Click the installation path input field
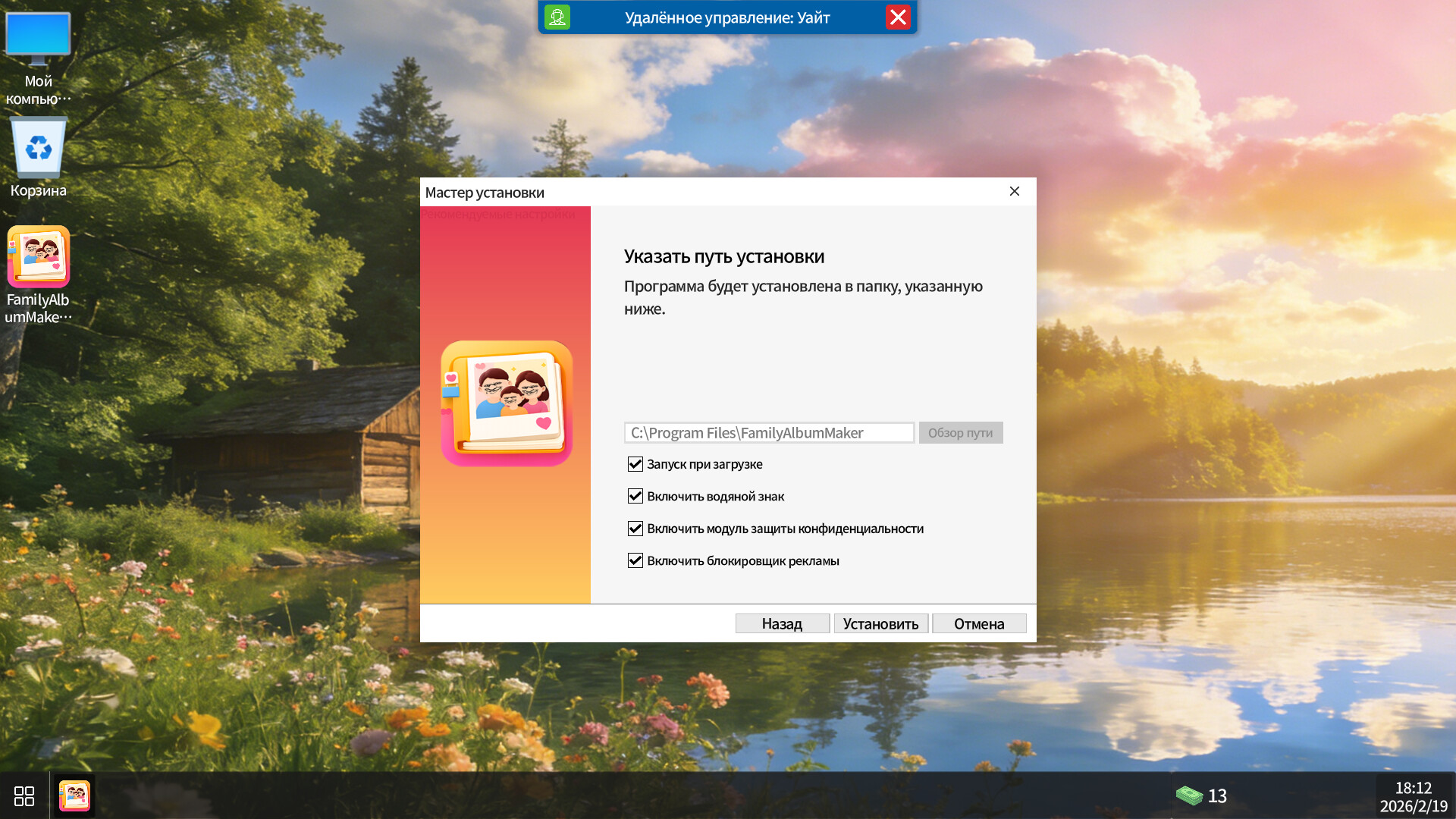The width and height of the screenshot is (1456, 819). 768,432
